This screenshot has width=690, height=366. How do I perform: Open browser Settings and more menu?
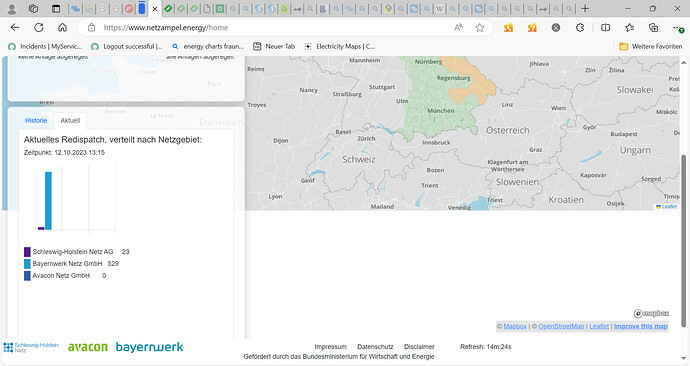pos(678,28)
